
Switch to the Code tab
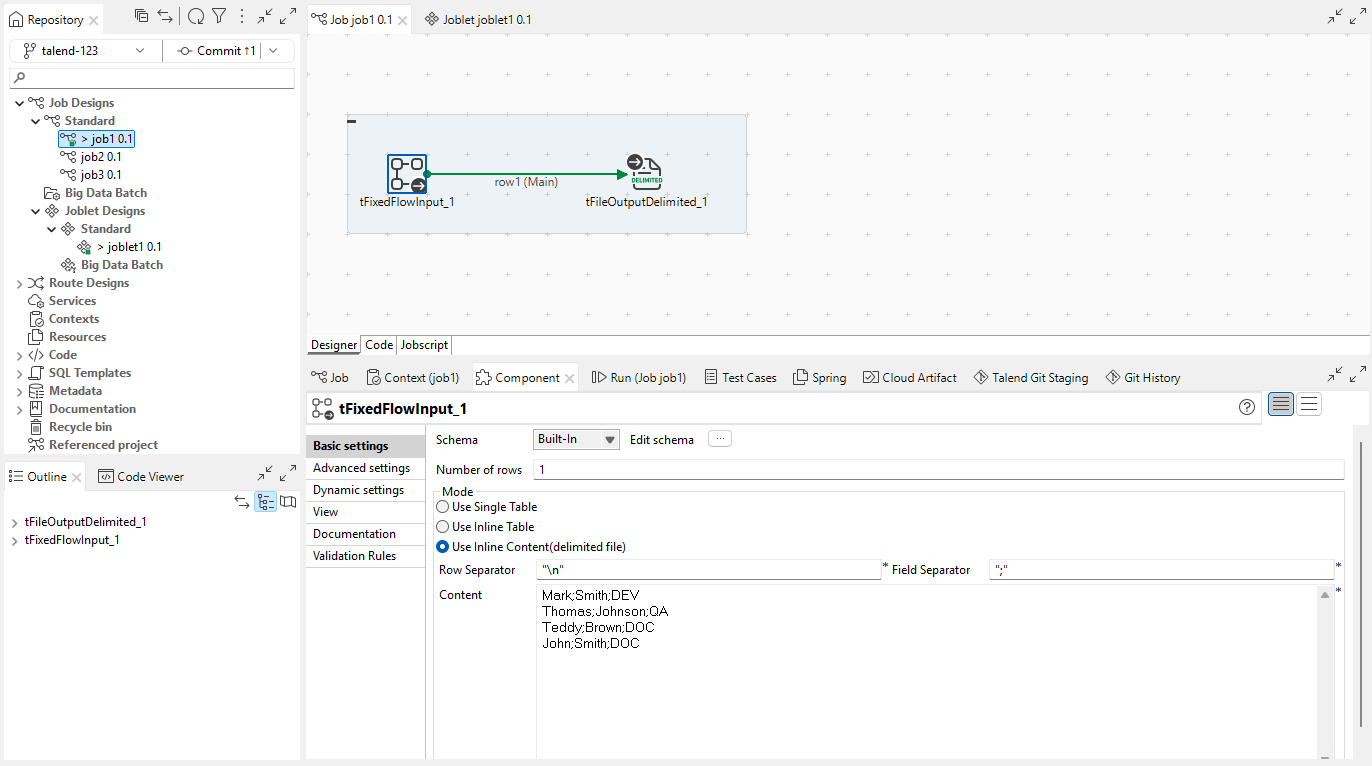(x=378, y=344)
